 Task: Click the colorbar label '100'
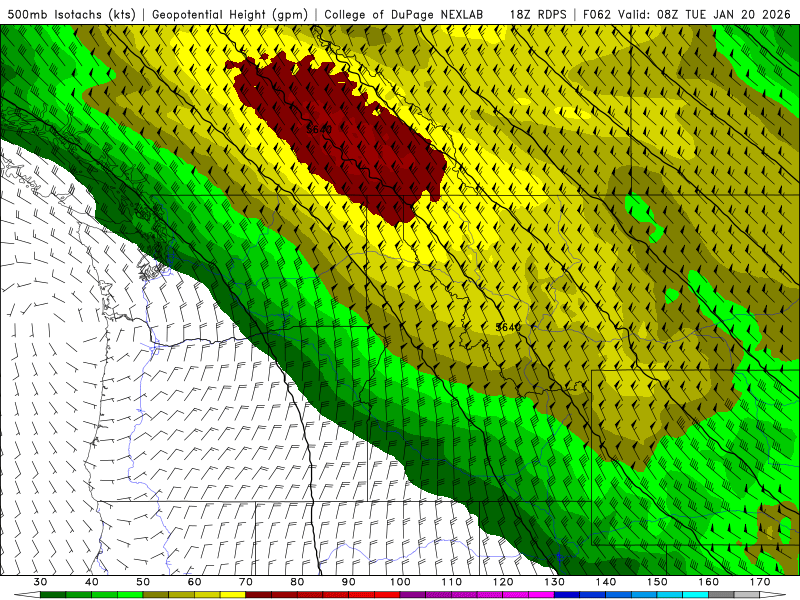click(401, 582)
